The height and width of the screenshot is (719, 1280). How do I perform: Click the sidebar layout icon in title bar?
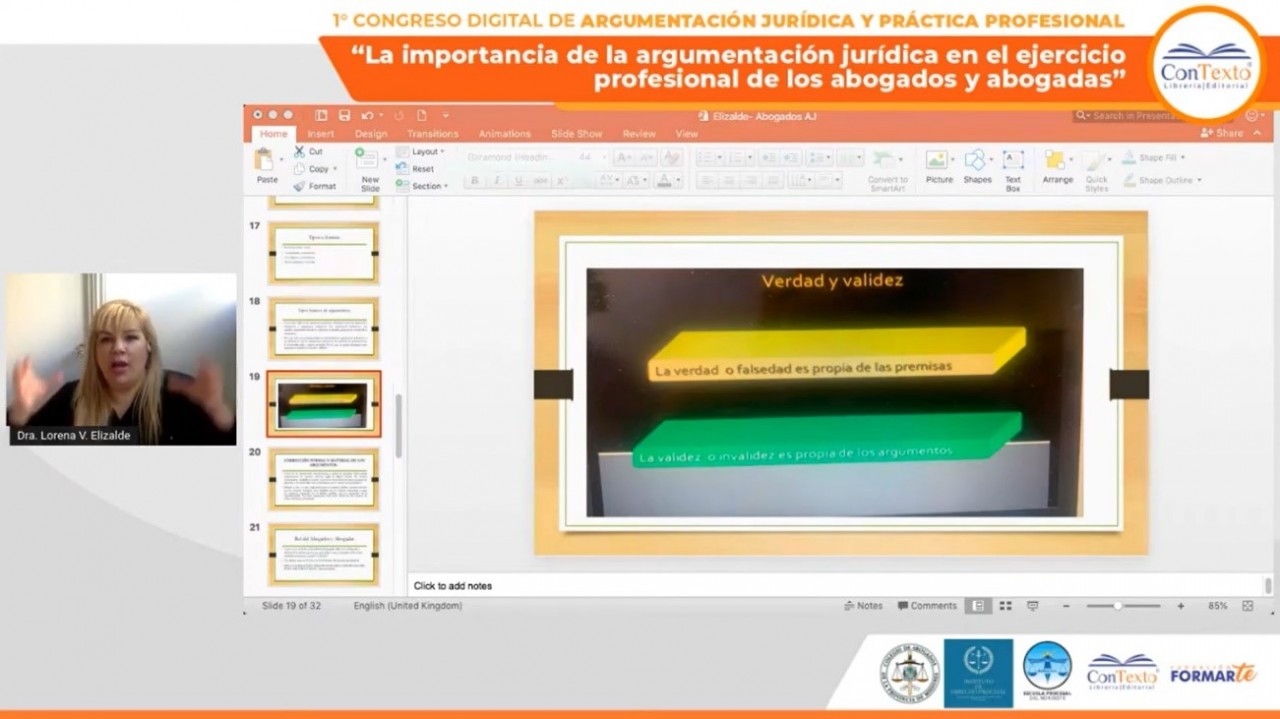tap(321, 115)
